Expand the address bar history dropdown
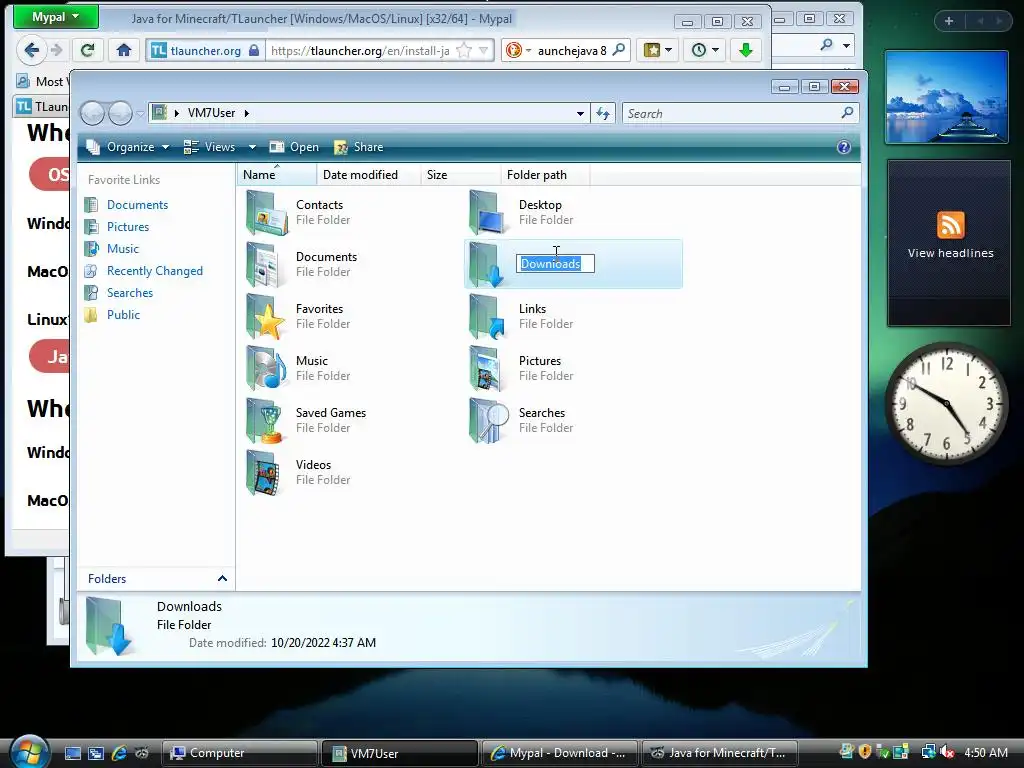This screenshot has height=768, width=1024. tap(580, 114)
